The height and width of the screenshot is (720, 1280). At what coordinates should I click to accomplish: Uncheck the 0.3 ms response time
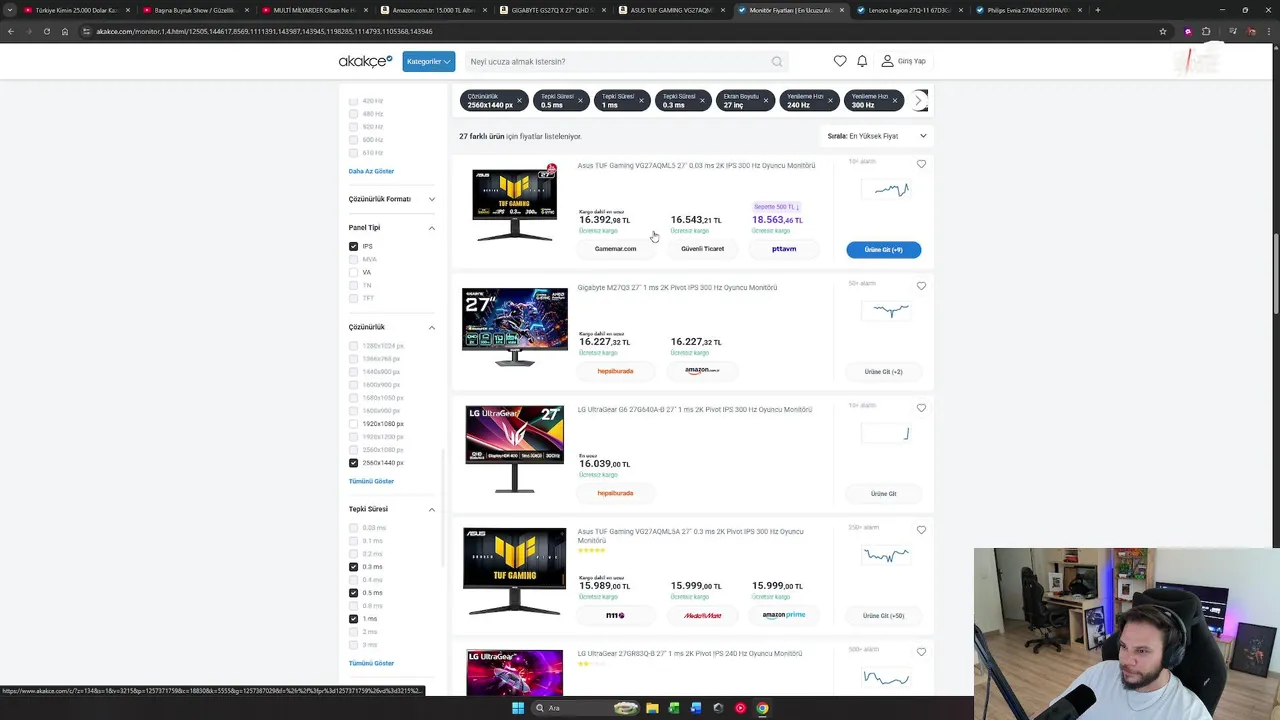coord(353,567)
